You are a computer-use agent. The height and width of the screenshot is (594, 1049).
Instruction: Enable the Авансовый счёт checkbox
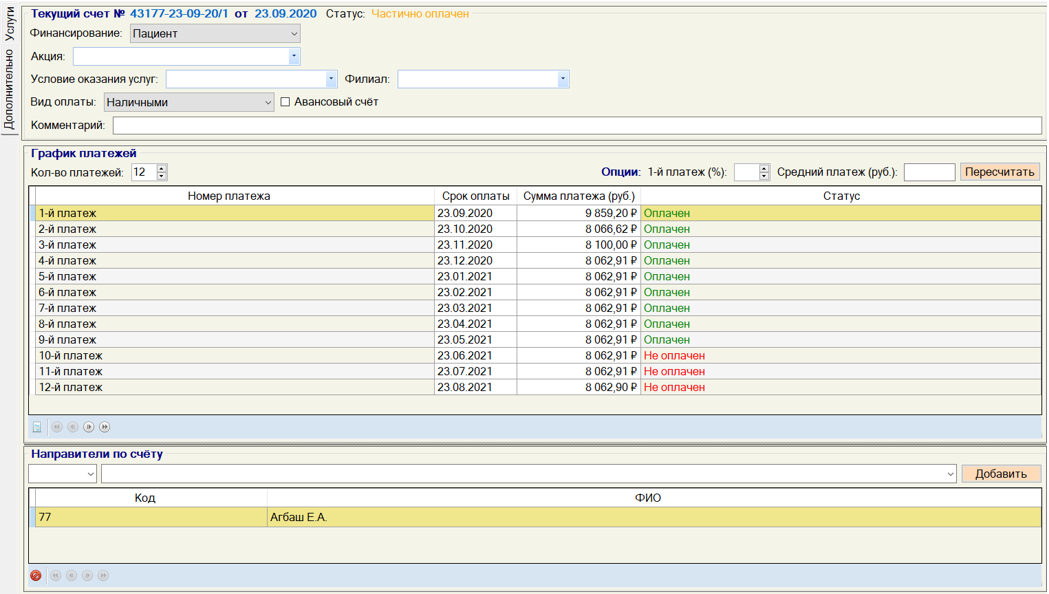285,102
